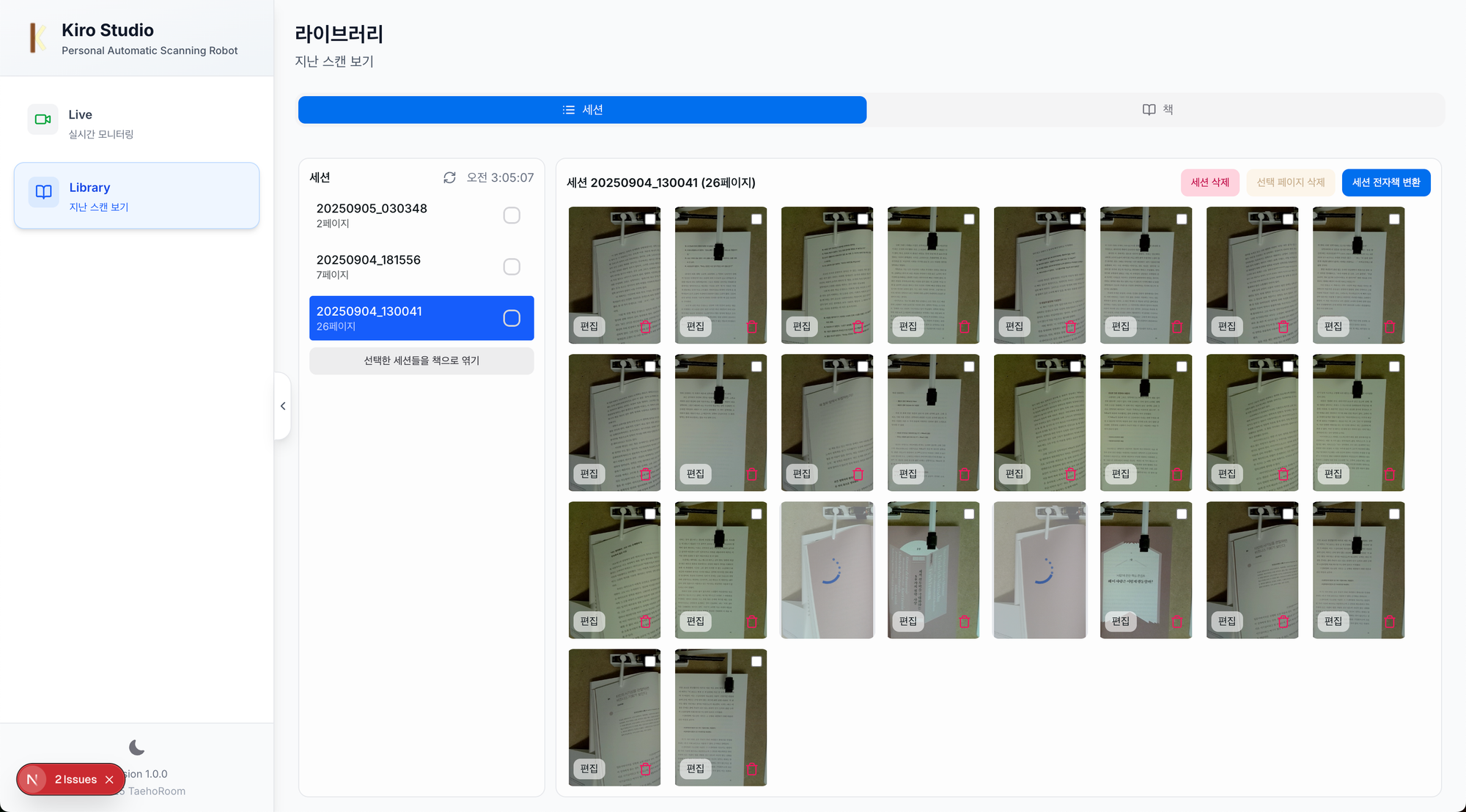The image size is (1466, 812).
Task: Click trash icon on last thumbnail in bottom row
Action: click(751, 769)
